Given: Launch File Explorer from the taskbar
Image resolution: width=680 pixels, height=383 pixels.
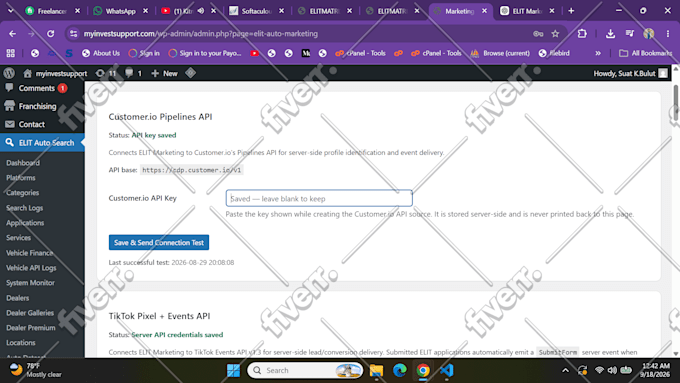Looking at the screenshot, I should (376, 370).
